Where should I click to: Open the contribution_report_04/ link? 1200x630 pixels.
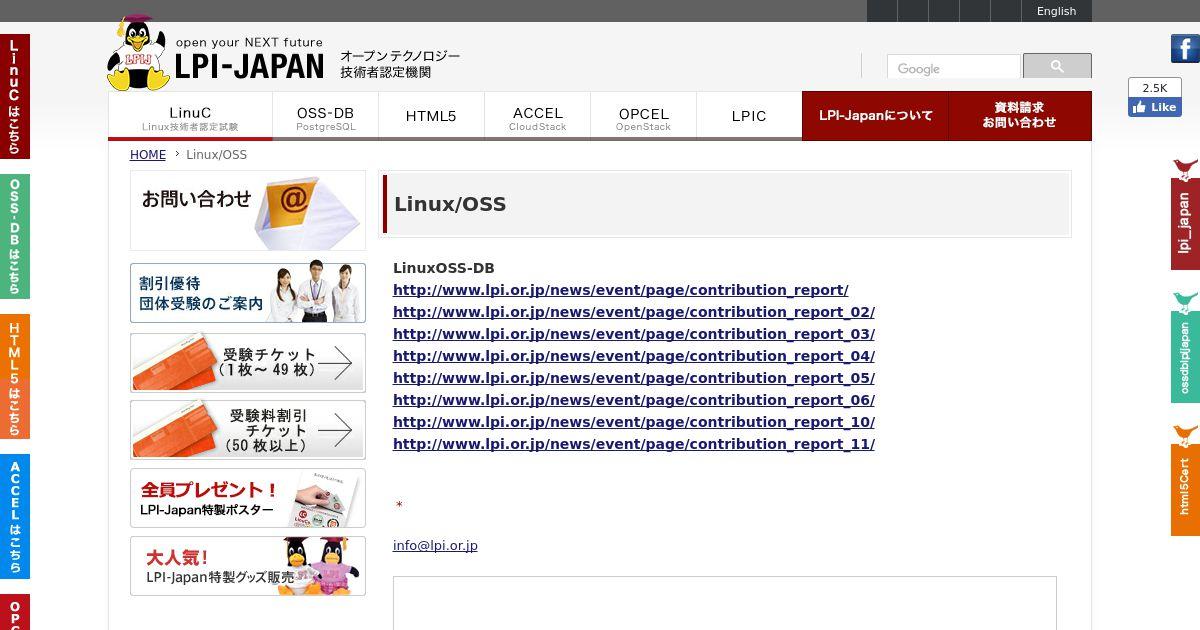[634, 356]
